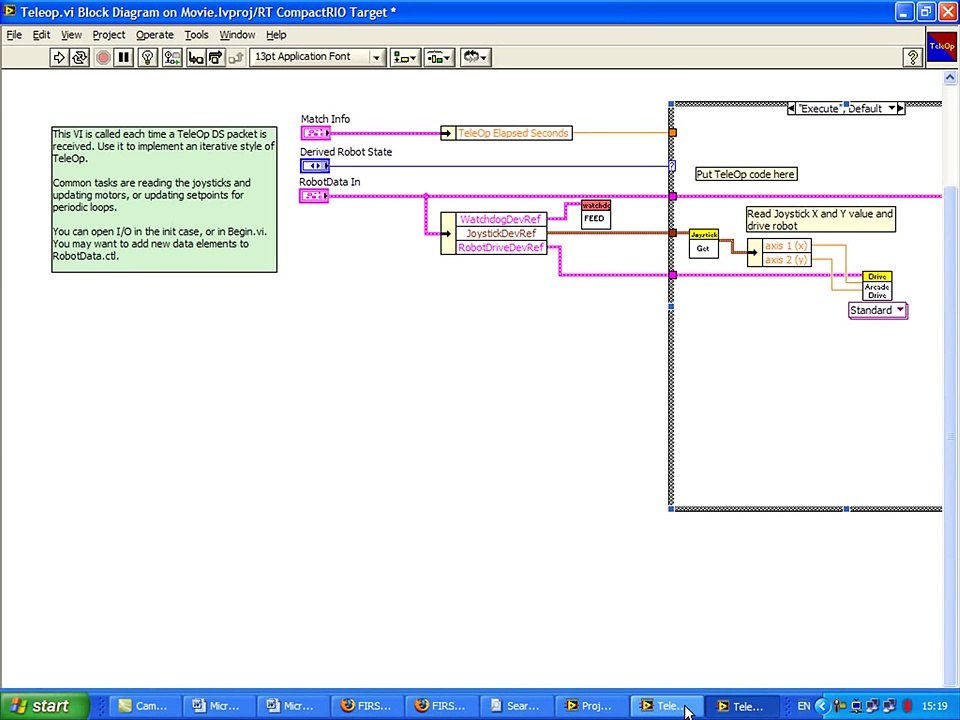Click the Joystick Get VI node

pyautogui.click(x=703, y=243)
